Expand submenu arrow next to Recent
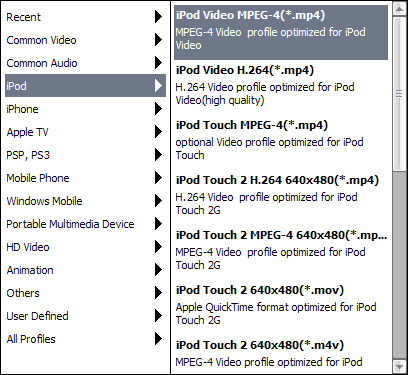408x375 pixels. pyautogui.click(x=158, y=17)
